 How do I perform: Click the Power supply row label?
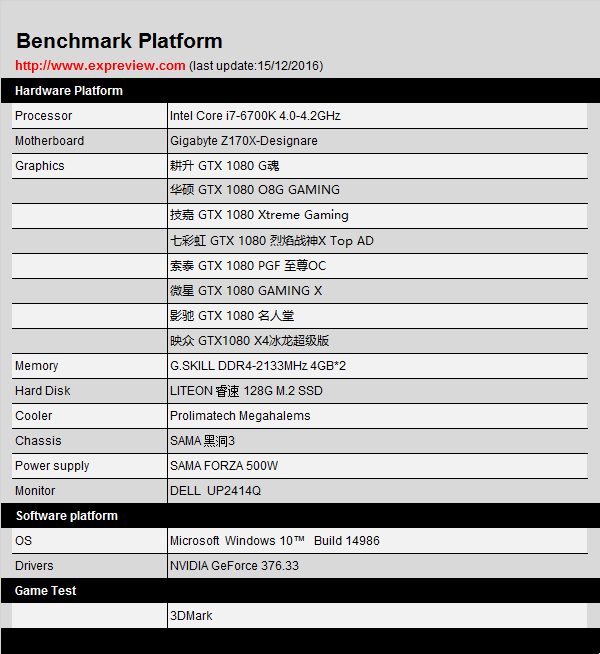click(x=52, y=466)
